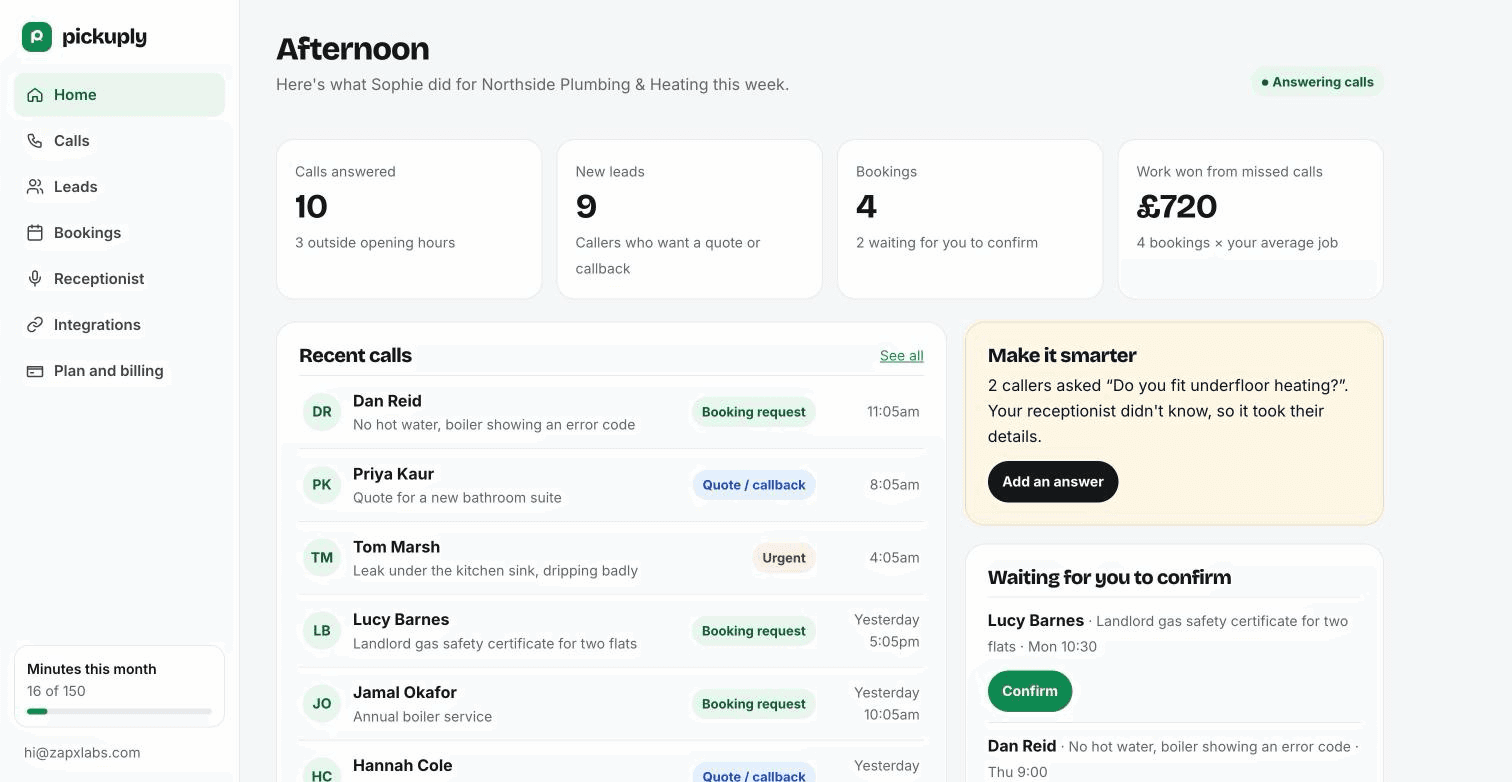The image size is (1512, 782).
Task: Click the Add an answer button
Action: [x=1053, y=482]
